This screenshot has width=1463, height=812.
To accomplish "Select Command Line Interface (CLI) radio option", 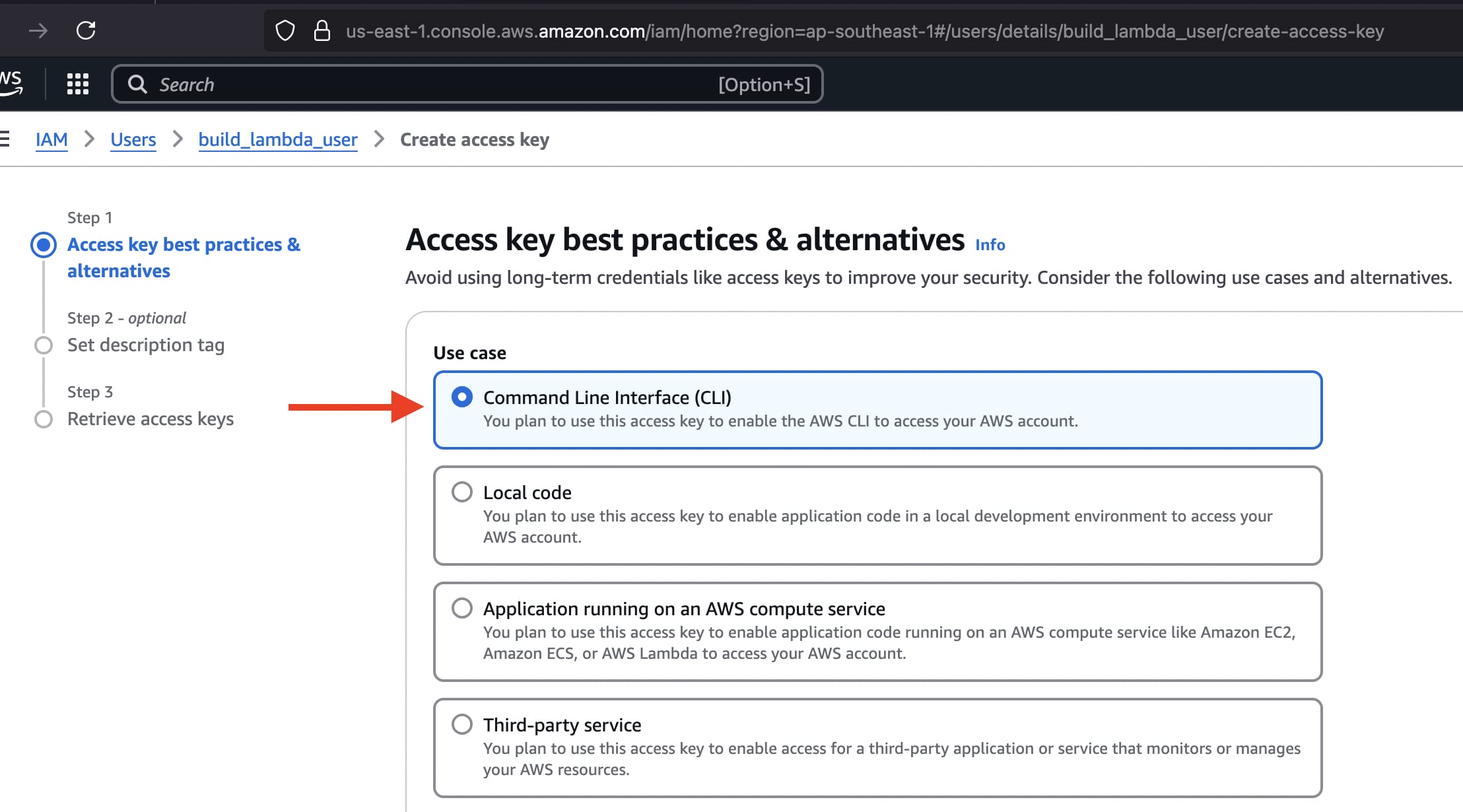I will tap(462, 397).
